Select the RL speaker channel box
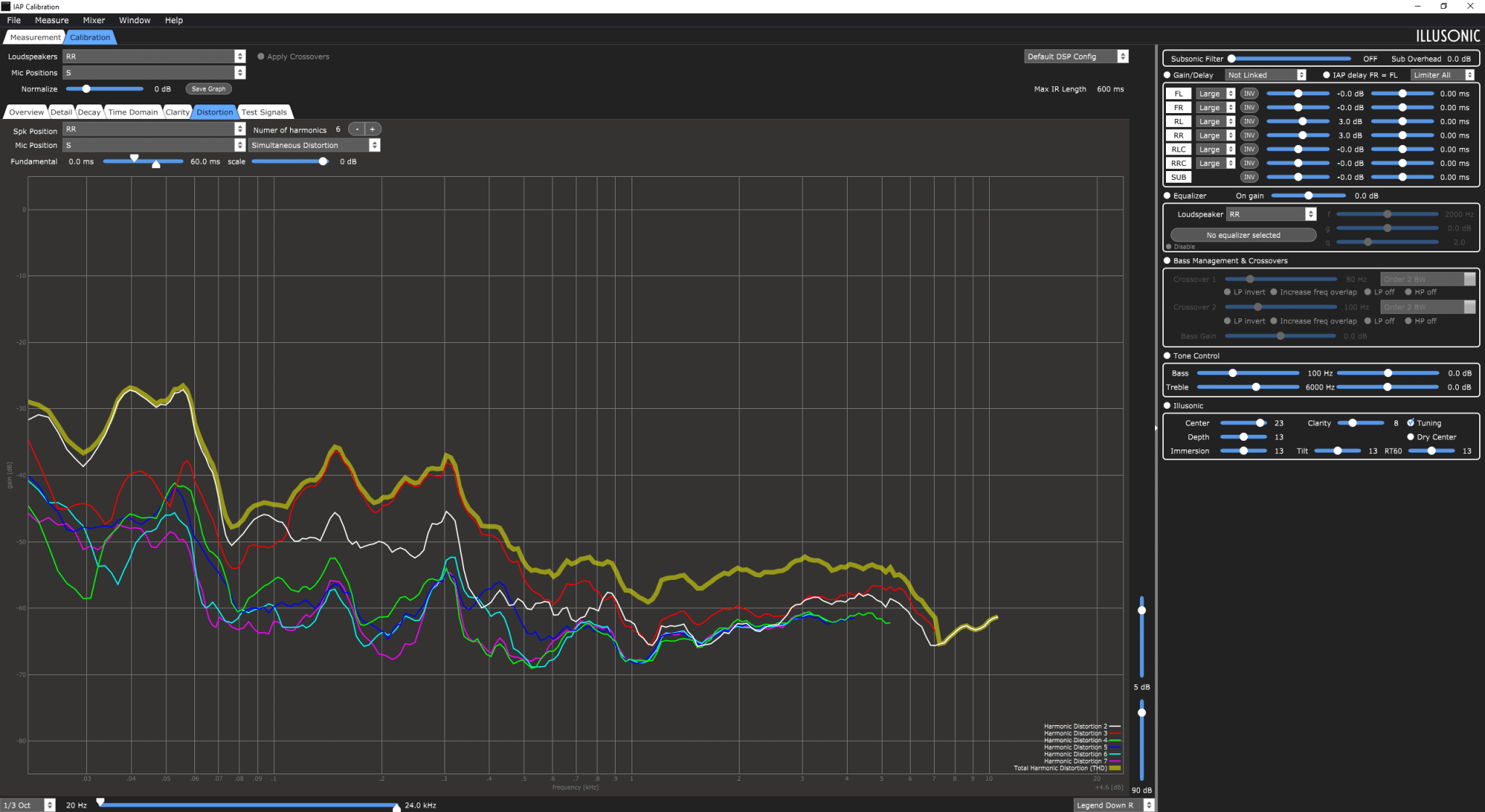Viewport: 1485px width, 812px height. [x=1178, y=121]
